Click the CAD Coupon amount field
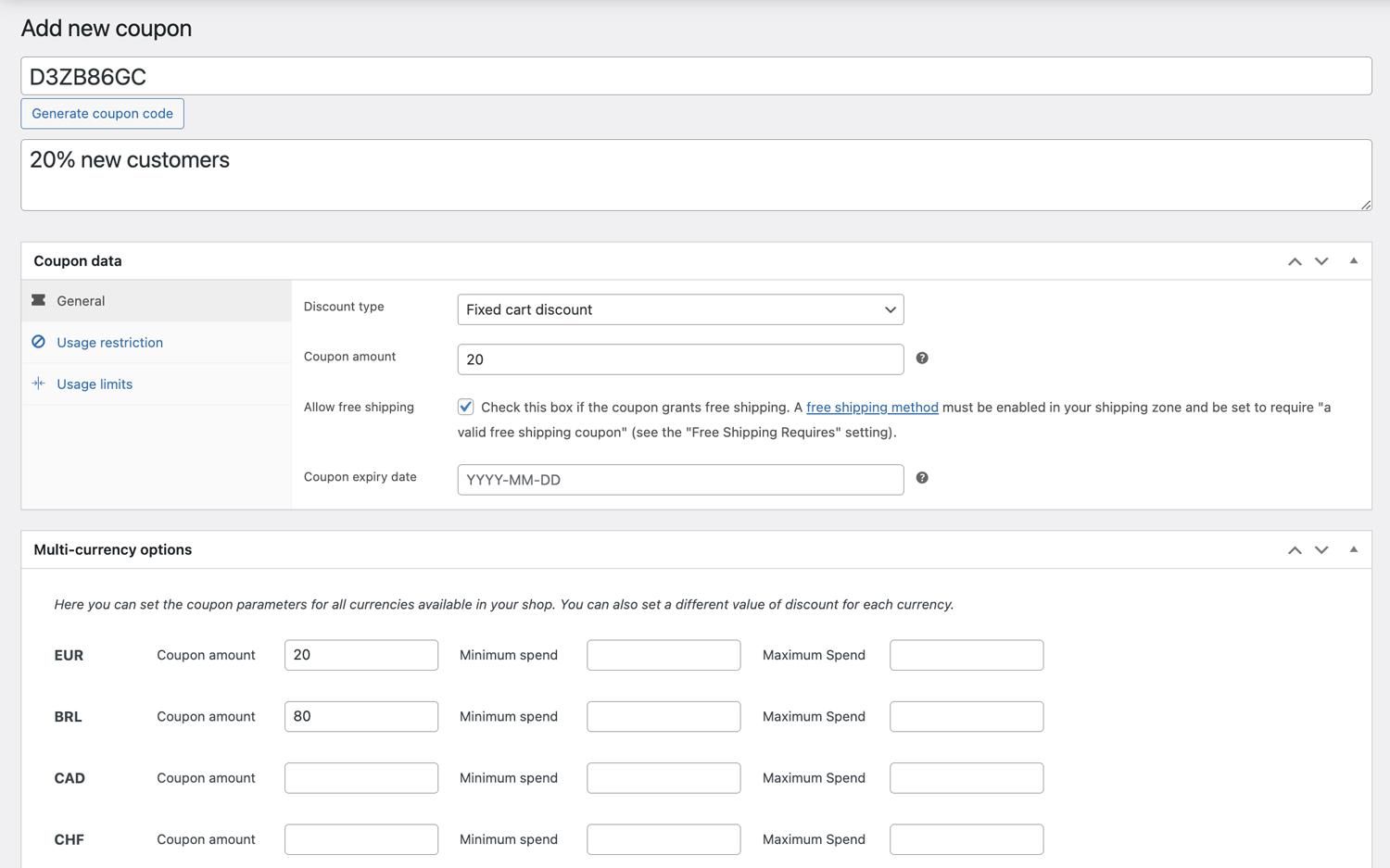Image resolution: width=1390 pixels, height=868 pixels. [361, 778]
